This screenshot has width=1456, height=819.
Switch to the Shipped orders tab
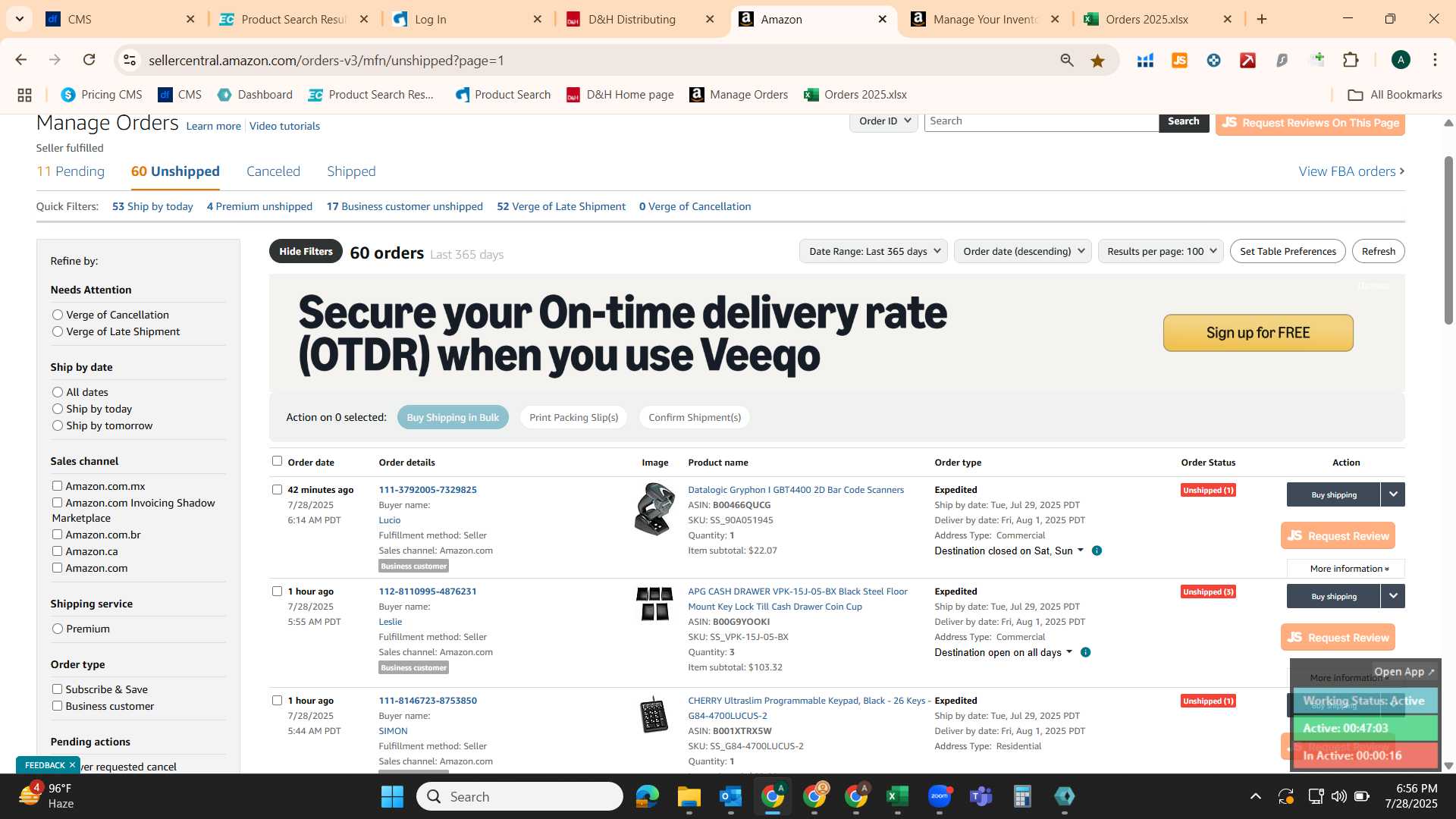tap(351, 171)
